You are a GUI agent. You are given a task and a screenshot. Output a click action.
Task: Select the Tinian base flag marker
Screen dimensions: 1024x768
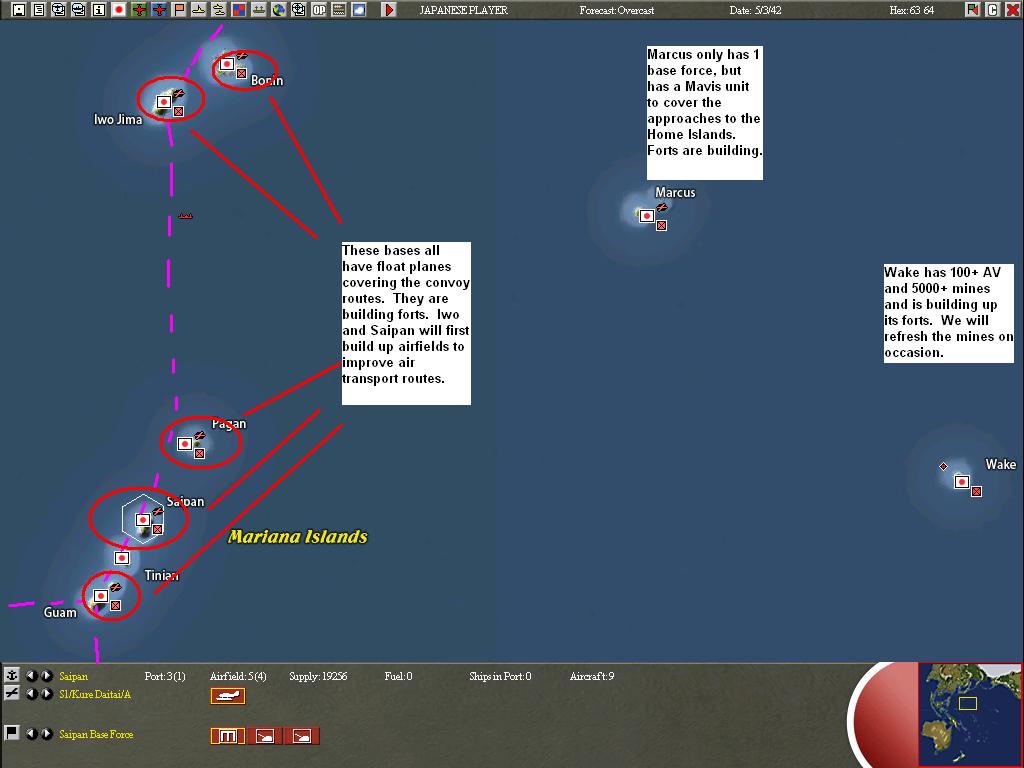(x=122, y=558)
